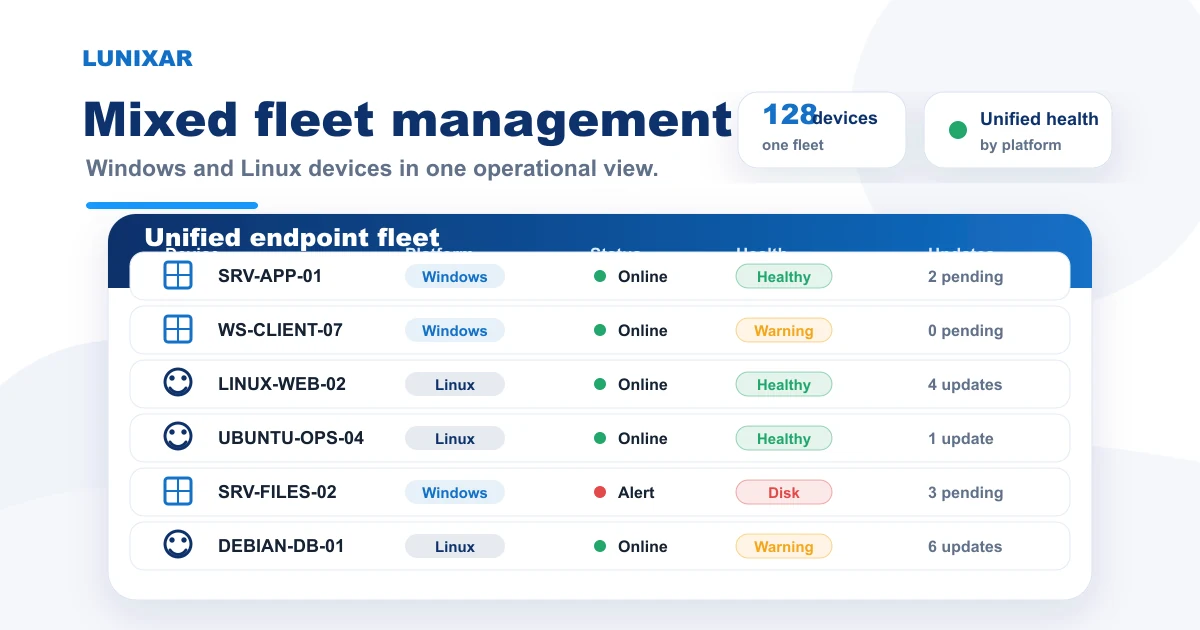Select the Windows tag for WS-CLIENT-07
Image resolution: width=1200 pixels, height=630 pixels.
455,331
